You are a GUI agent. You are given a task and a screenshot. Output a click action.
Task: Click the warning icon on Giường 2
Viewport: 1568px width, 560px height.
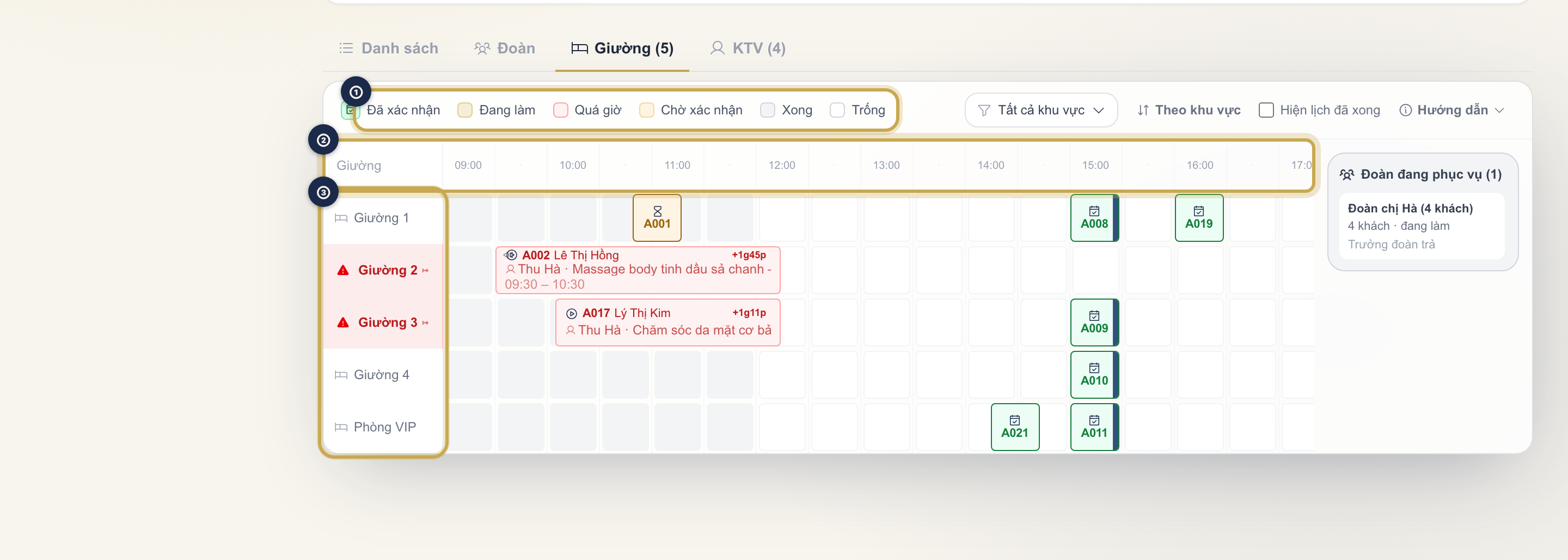[x=344, y=270]
